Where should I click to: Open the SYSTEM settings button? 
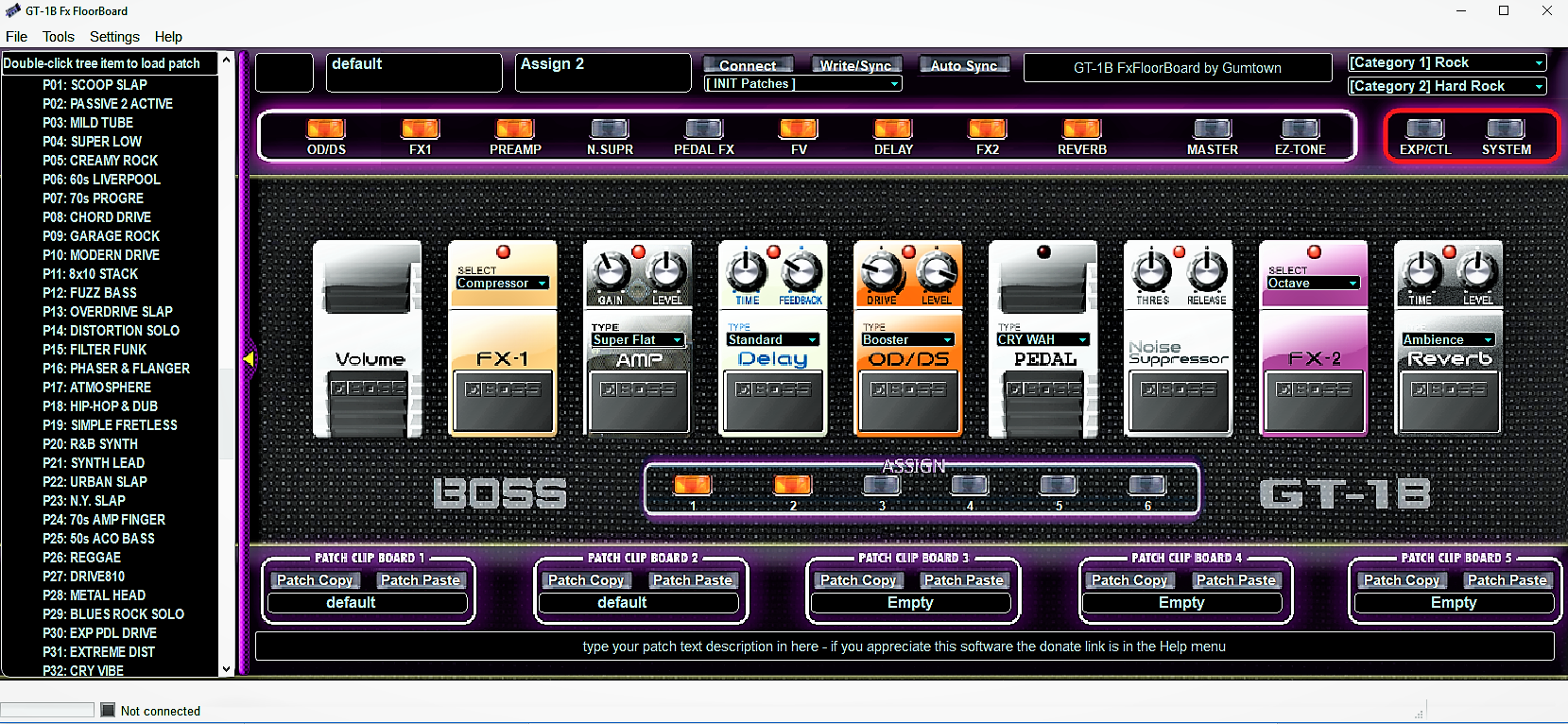click(x=1506, y=129)
